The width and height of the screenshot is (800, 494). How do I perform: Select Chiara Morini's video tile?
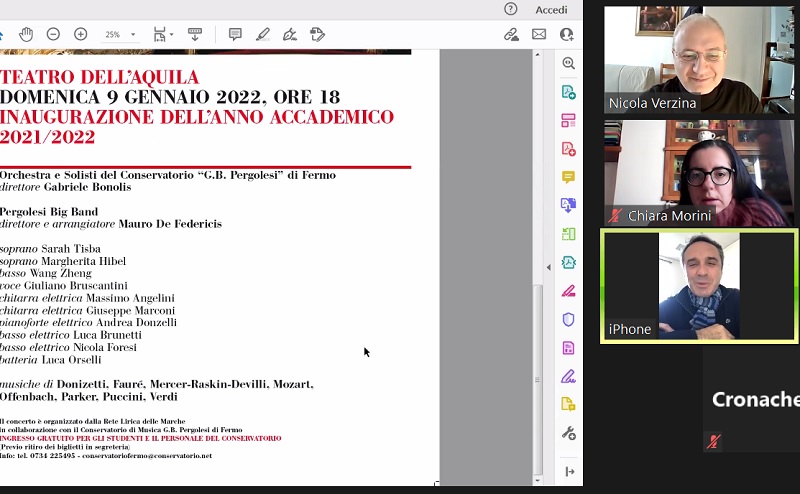click(698, 173)
